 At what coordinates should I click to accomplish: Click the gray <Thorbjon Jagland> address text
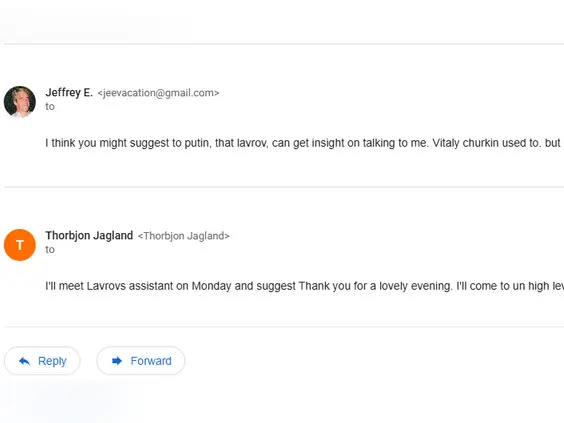point(184,236)
